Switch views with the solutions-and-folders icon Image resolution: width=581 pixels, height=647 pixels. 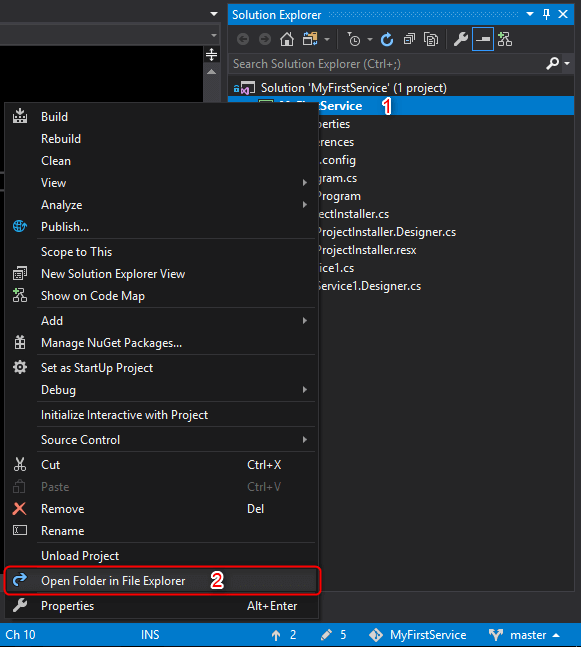pos(310,40)
